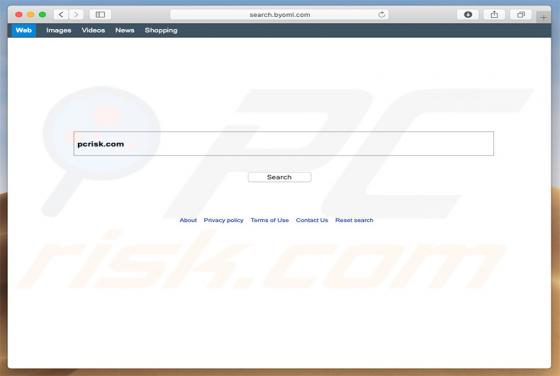Open the Safari downloads list
Image resolution: width=560 pixels, height=376 pixels.
pyautogui.click(x=468, y=15)
